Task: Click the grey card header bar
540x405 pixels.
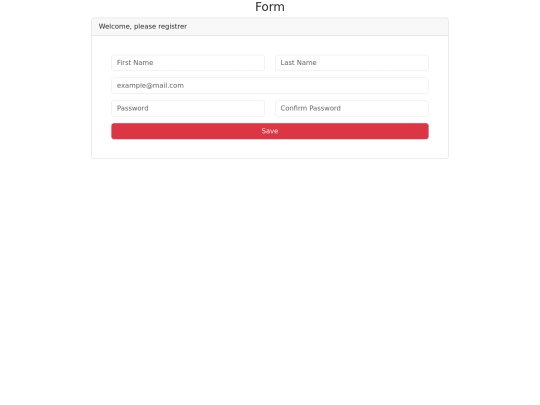Action: pos(270,27)
